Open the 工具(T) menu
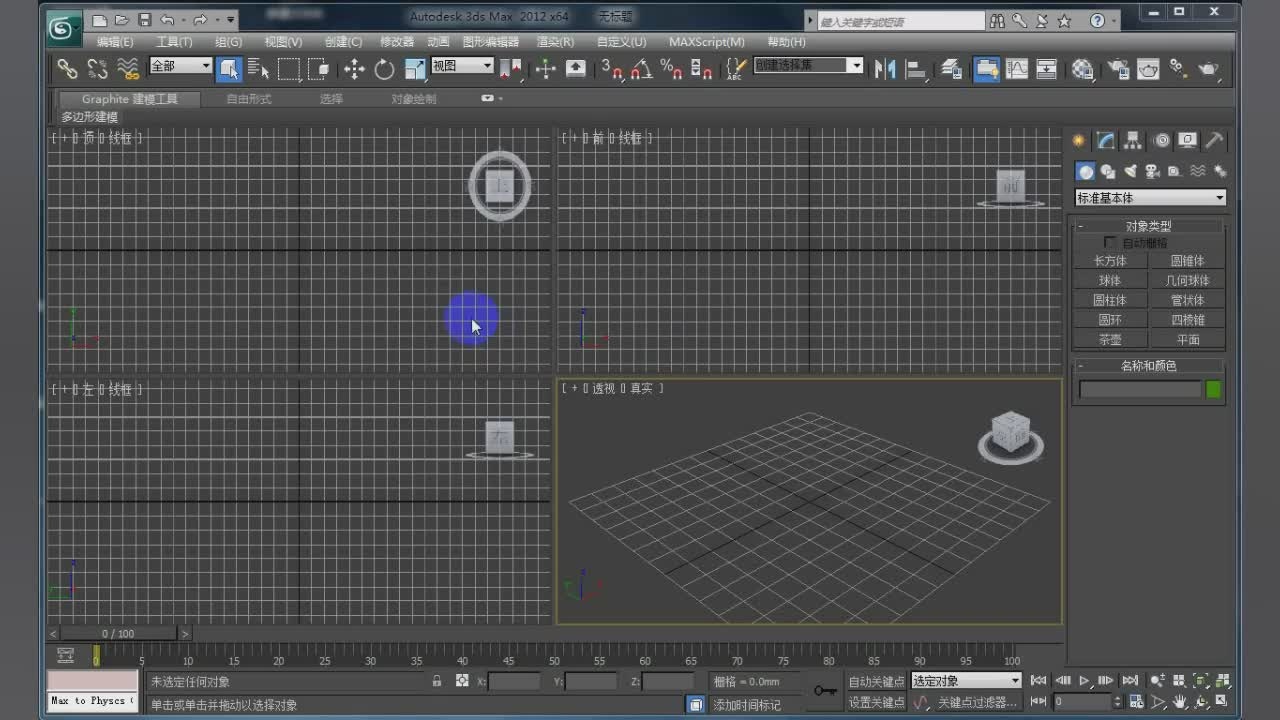The image size is (1280, 720). (174, 42)
